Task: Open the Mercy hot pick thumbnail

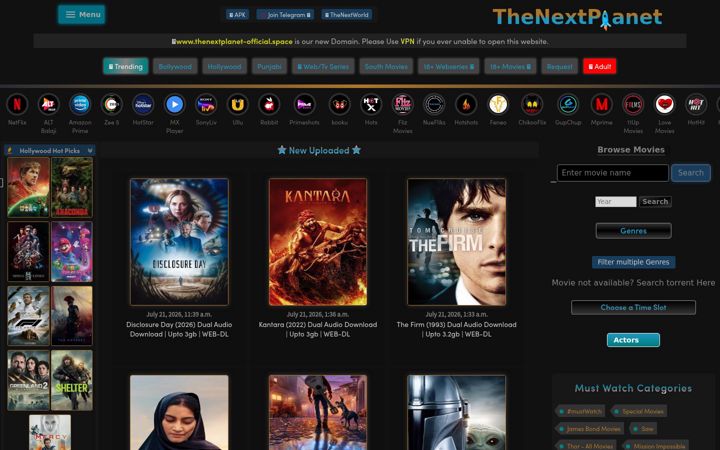Action: [50, 432]
